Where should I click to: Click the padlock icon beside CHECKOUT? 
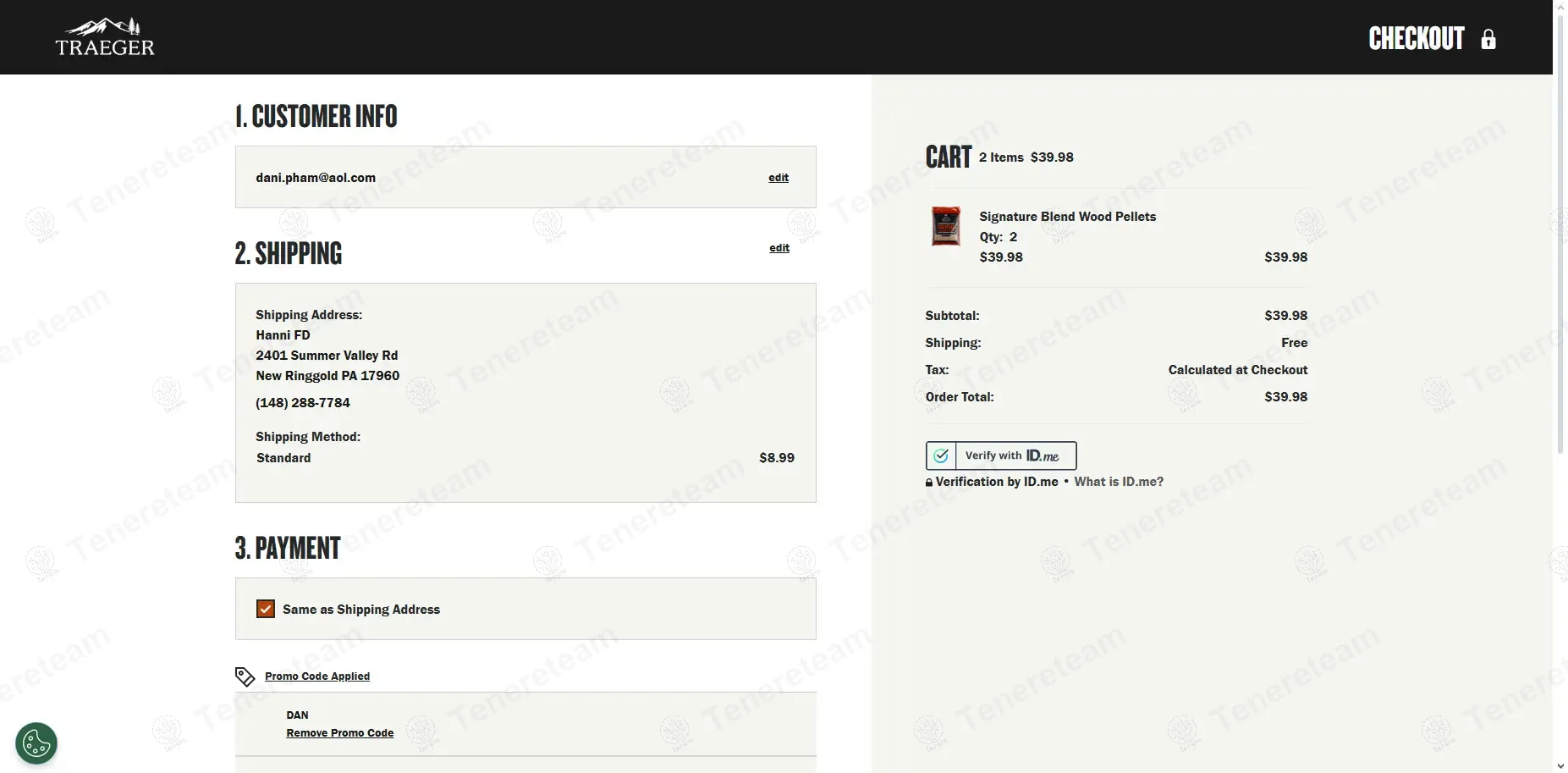(x=1488, y=40)
